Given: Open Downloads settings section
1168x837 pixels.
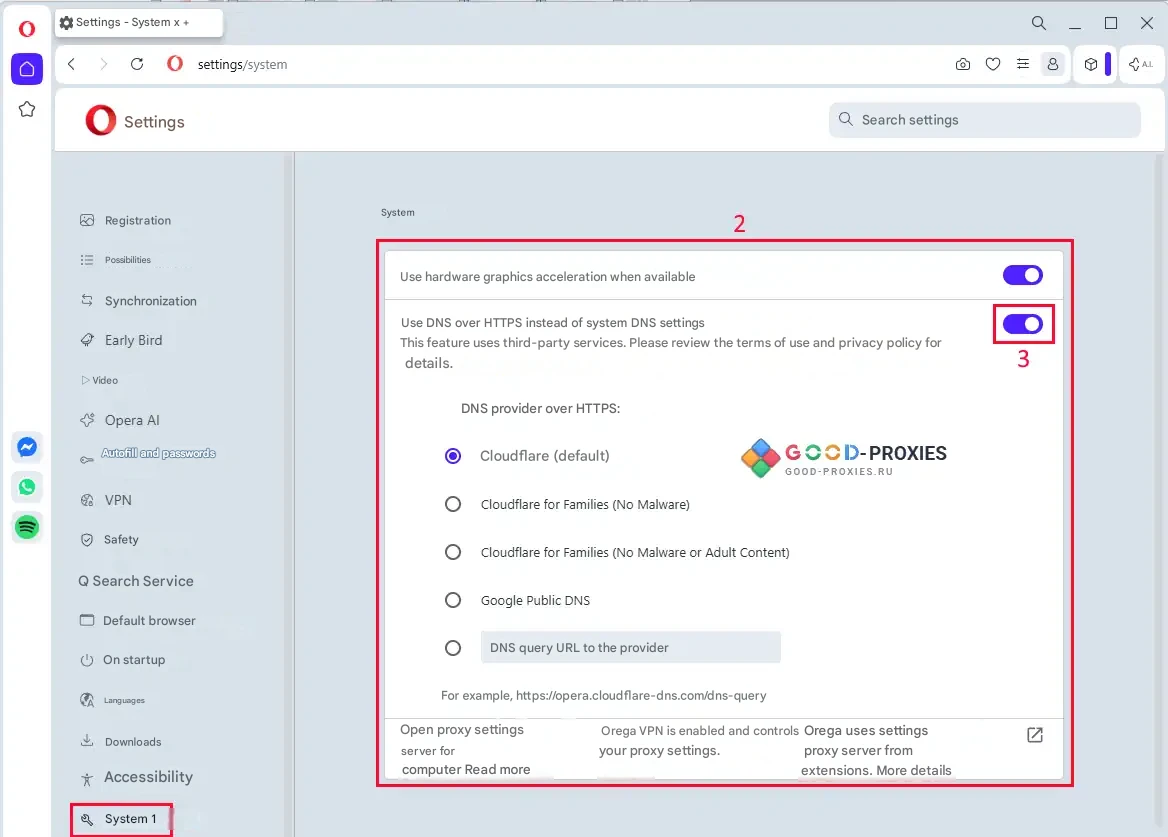Looking at the screenshot, I should (121, 742).
